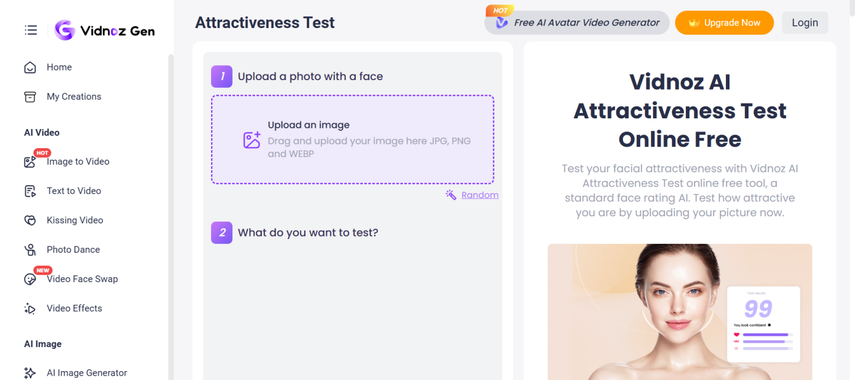Click the Video Face Swap icon
855x380 pixels.
[30, 279]
